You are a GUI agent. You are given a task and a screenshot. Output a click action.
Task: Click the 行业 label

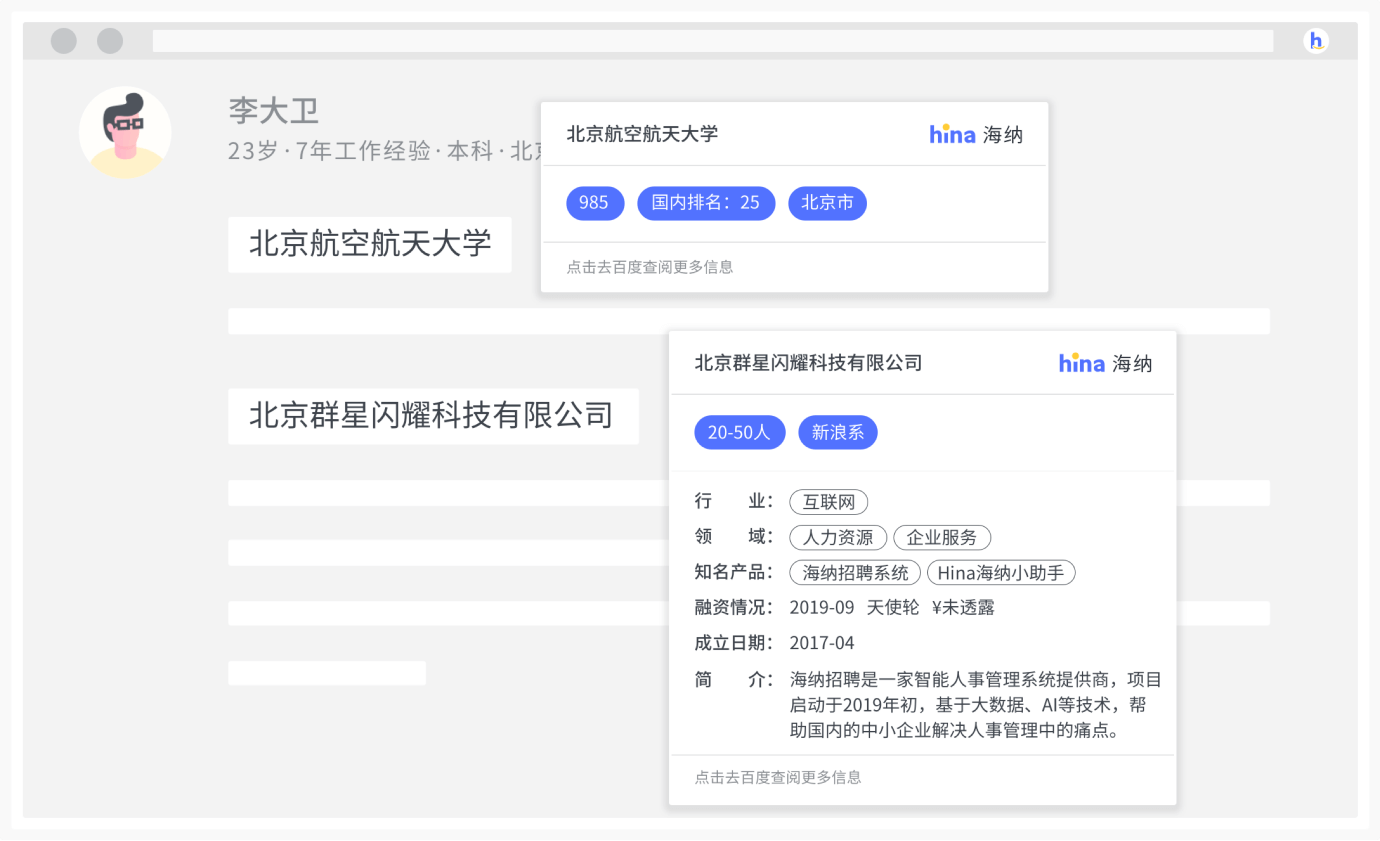pos(734,501)
